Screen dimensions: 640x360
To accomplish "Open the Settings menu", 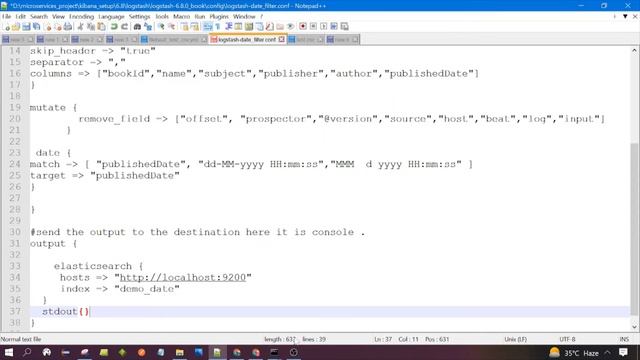I will point(140,16).
